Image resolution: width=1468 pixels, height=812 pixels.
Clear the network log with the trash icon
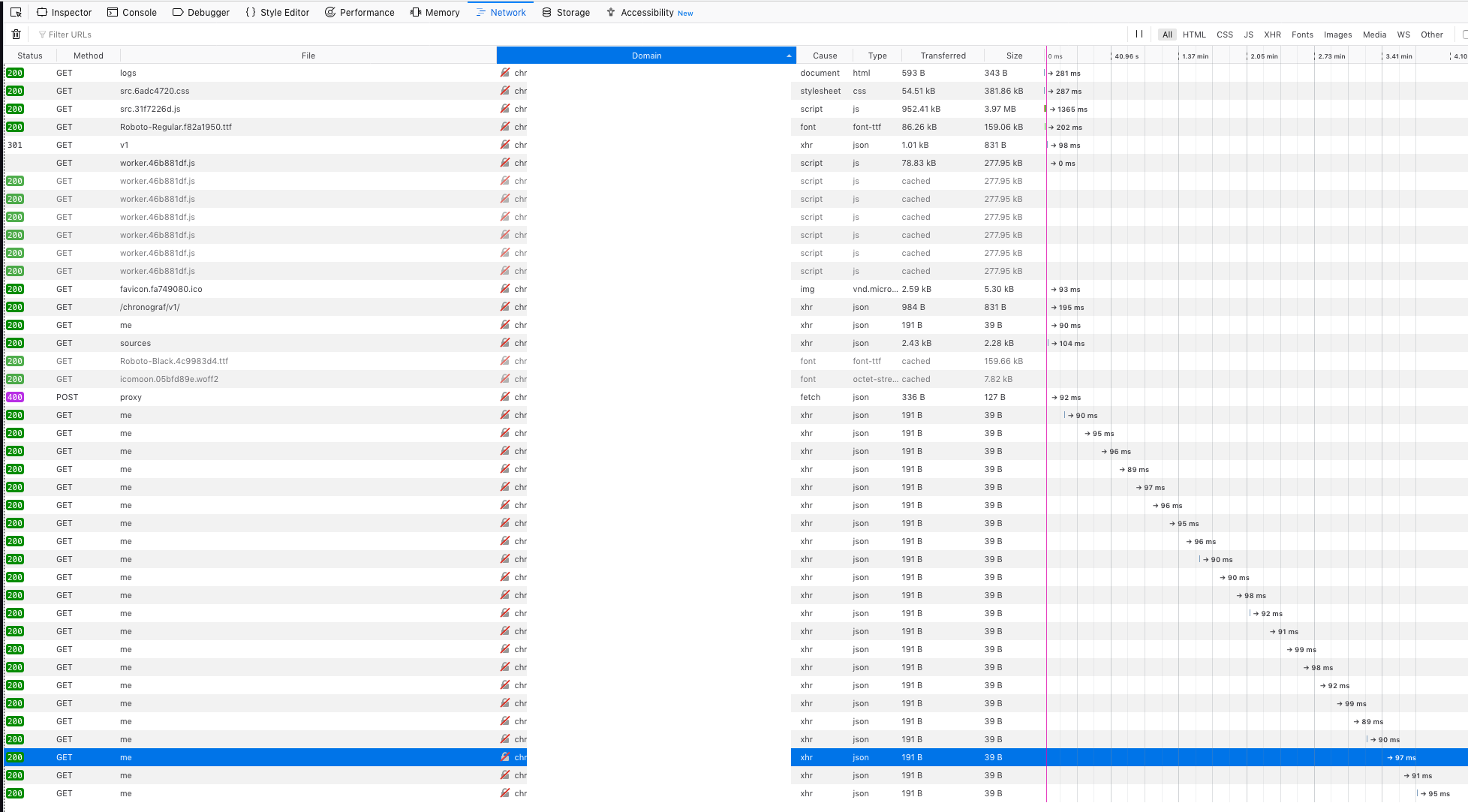16,34
